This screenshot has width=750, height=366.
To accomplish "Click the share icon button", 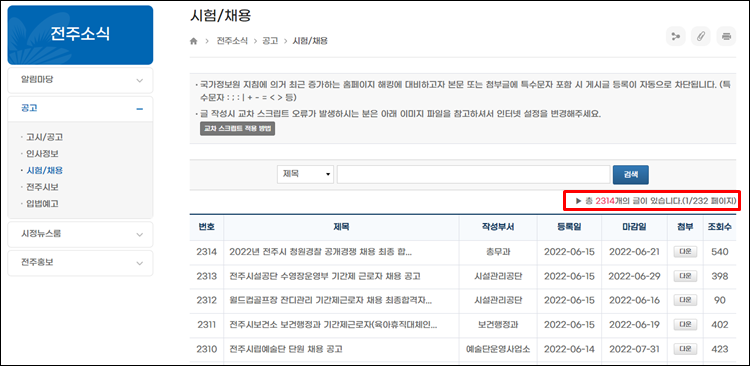I will (x=676, y=36).
